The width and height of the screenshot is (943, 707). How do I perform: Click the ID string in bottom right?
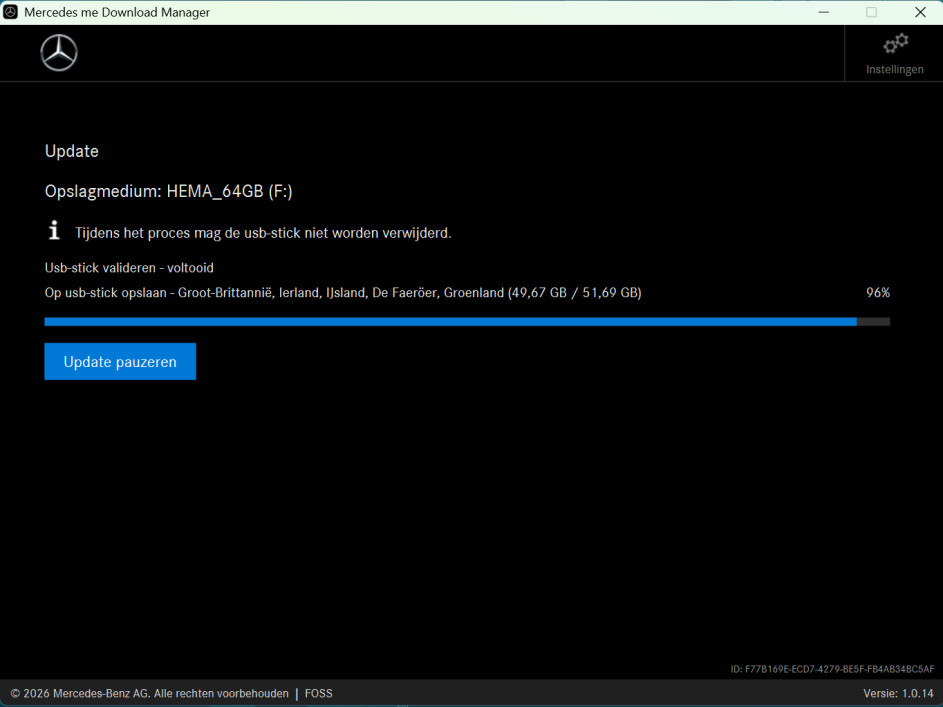(832, 669)
